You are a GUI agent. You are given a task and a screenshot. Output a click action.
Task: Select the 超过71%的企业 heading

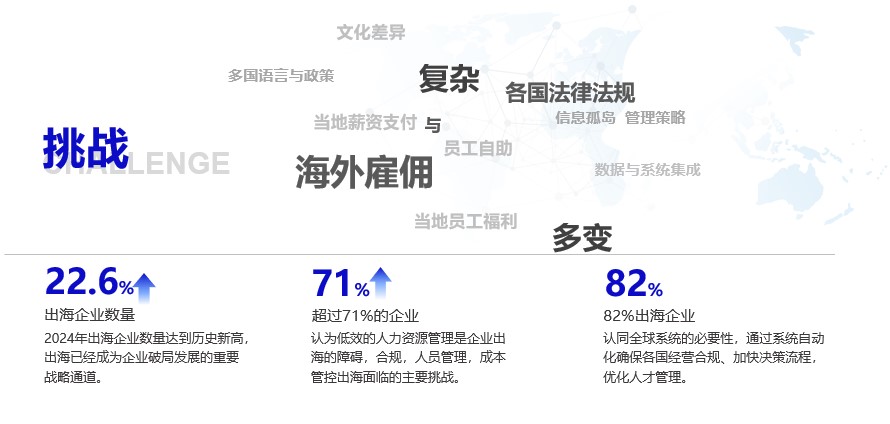point(365,315)
